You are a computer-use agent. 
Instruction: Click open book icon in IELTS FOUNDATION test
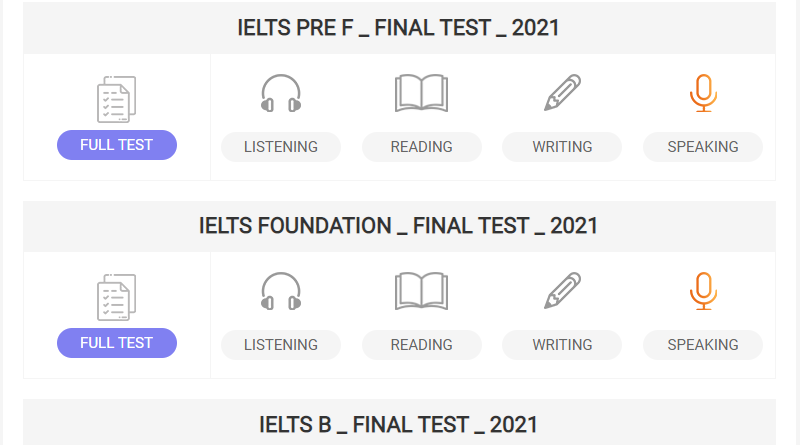pyautogui.click(x=421, y=291)
